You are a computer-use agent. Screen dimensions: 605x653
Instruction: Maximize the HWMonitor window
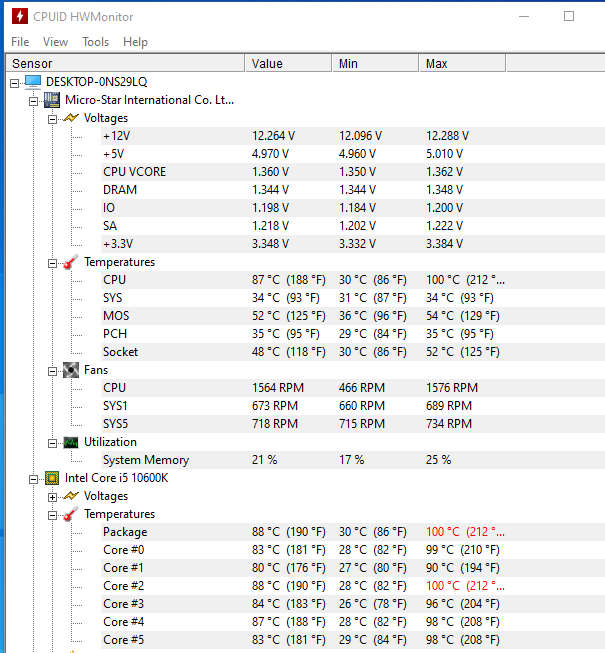569,17
